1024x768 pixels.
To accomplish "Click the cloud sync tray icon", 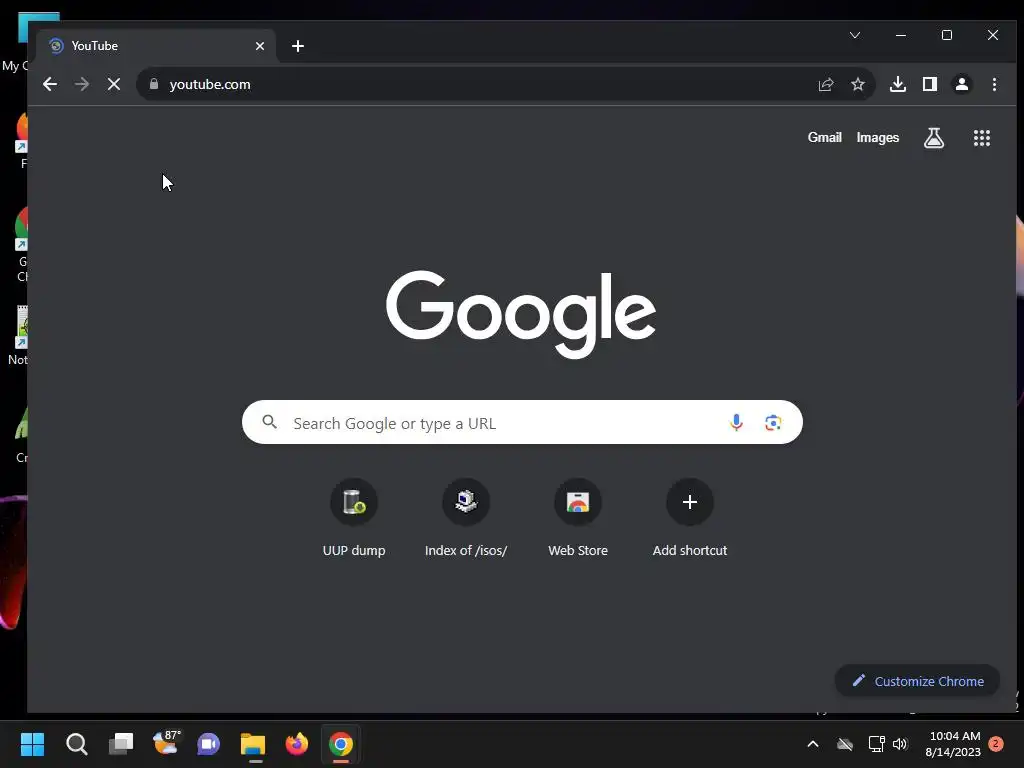I will pyautogui.click(x=845, y=744).
